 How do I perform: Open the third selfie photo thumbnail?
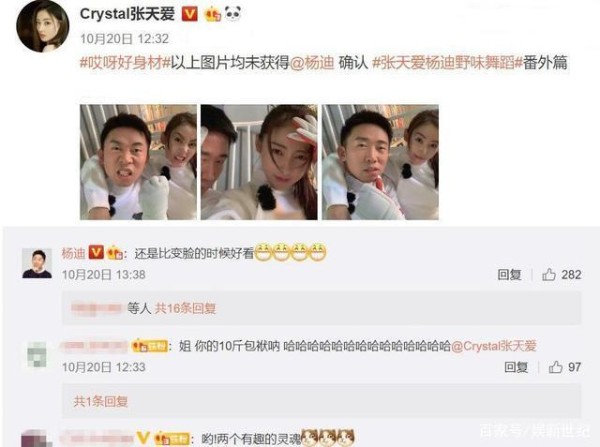pos(380,162)
